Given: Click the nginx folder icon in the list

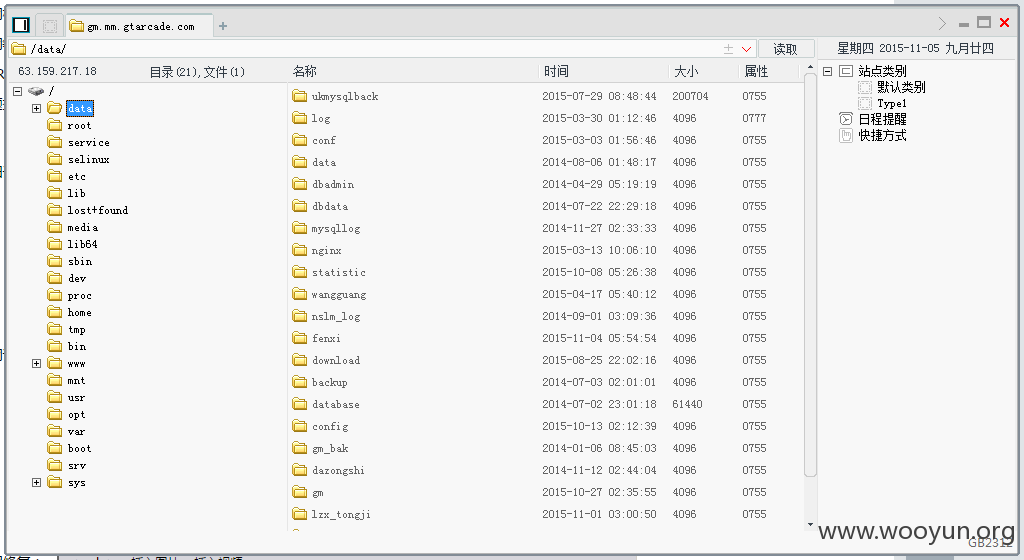Looking at the screenshot, I should click(300, 250).
